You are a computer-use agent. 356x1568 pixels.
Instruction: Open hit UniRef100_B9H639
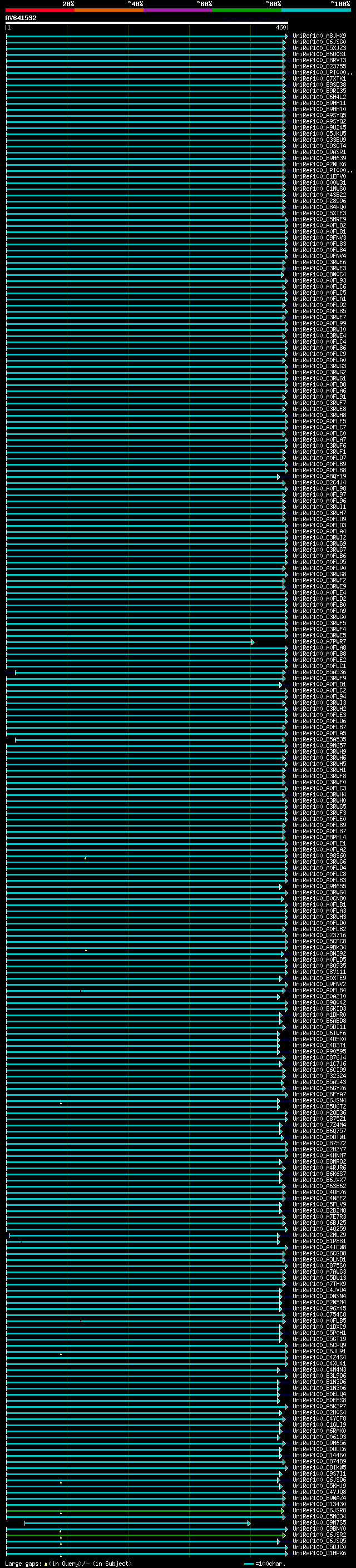coord(319,159)
